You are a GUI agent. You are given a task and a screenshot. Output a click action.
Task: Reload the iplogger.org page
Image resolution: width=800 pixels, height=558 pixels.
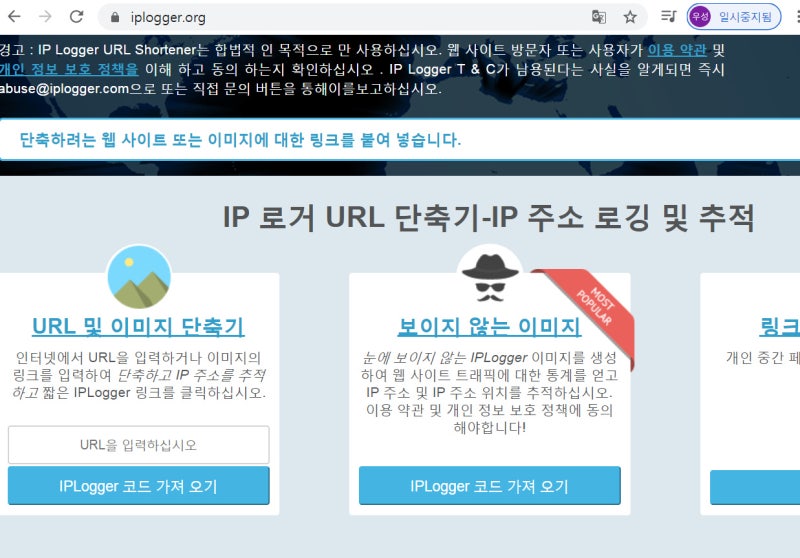click(x=77, y=17)
